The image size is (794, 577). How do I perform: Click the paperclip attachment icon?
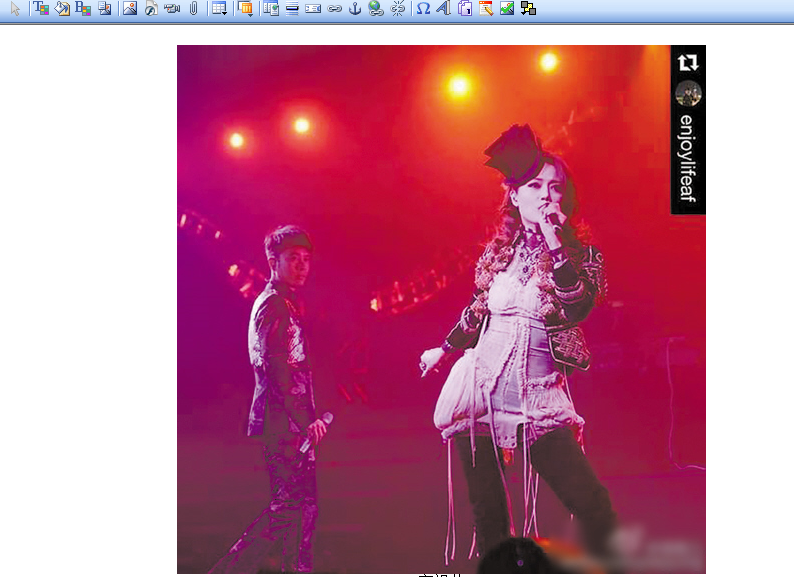(x=193, y=9)
